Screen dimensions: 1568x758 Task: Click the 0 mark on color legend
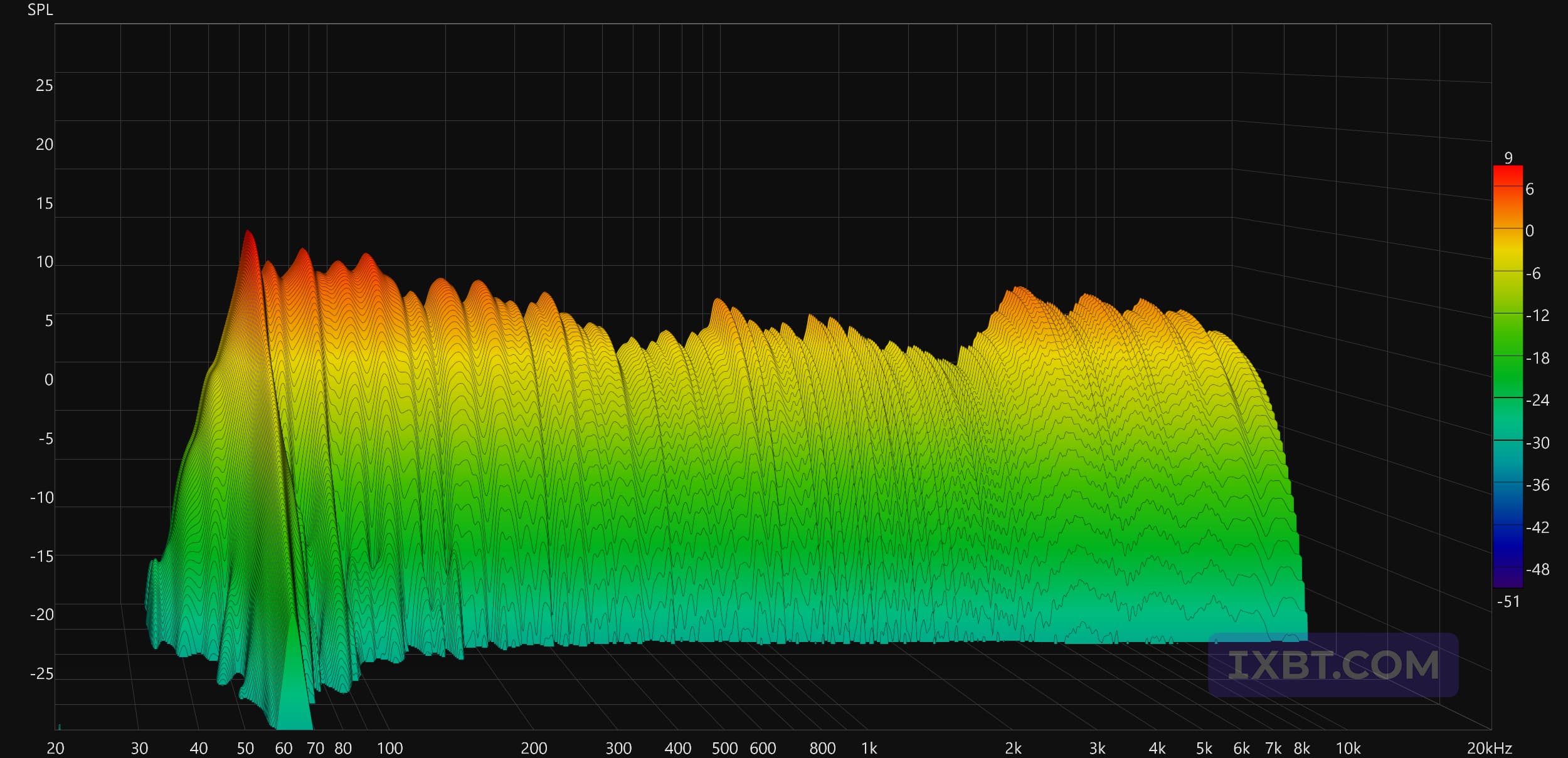[x=1530, y=231]
